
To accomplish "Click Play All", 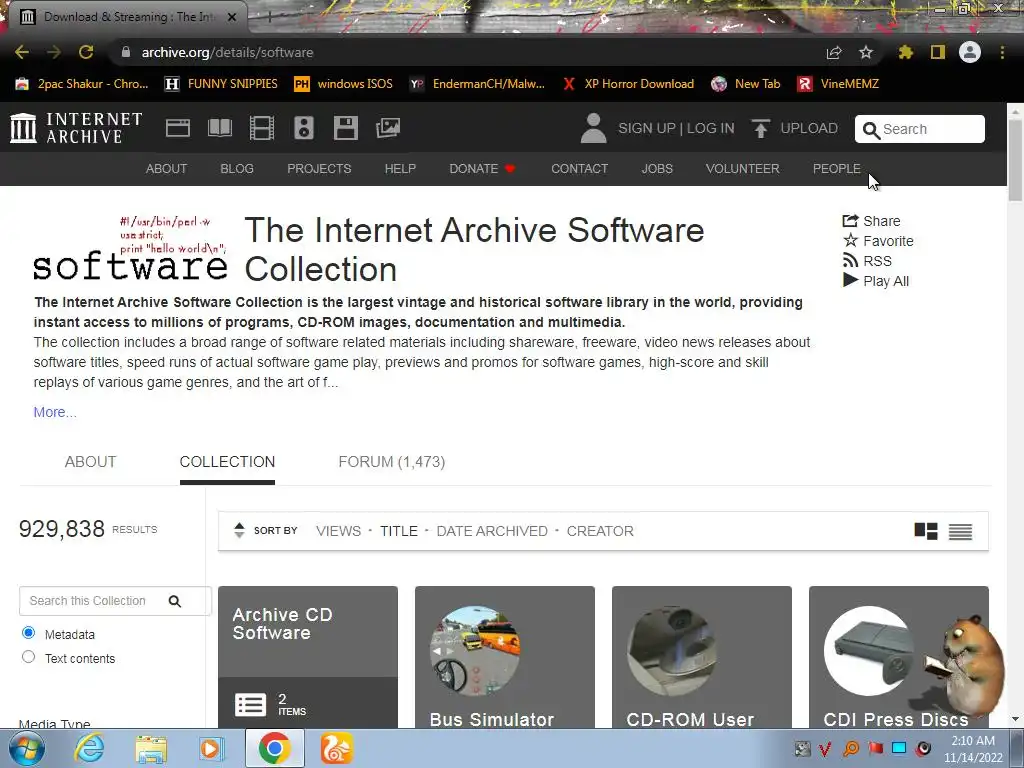I will [876, 281].
